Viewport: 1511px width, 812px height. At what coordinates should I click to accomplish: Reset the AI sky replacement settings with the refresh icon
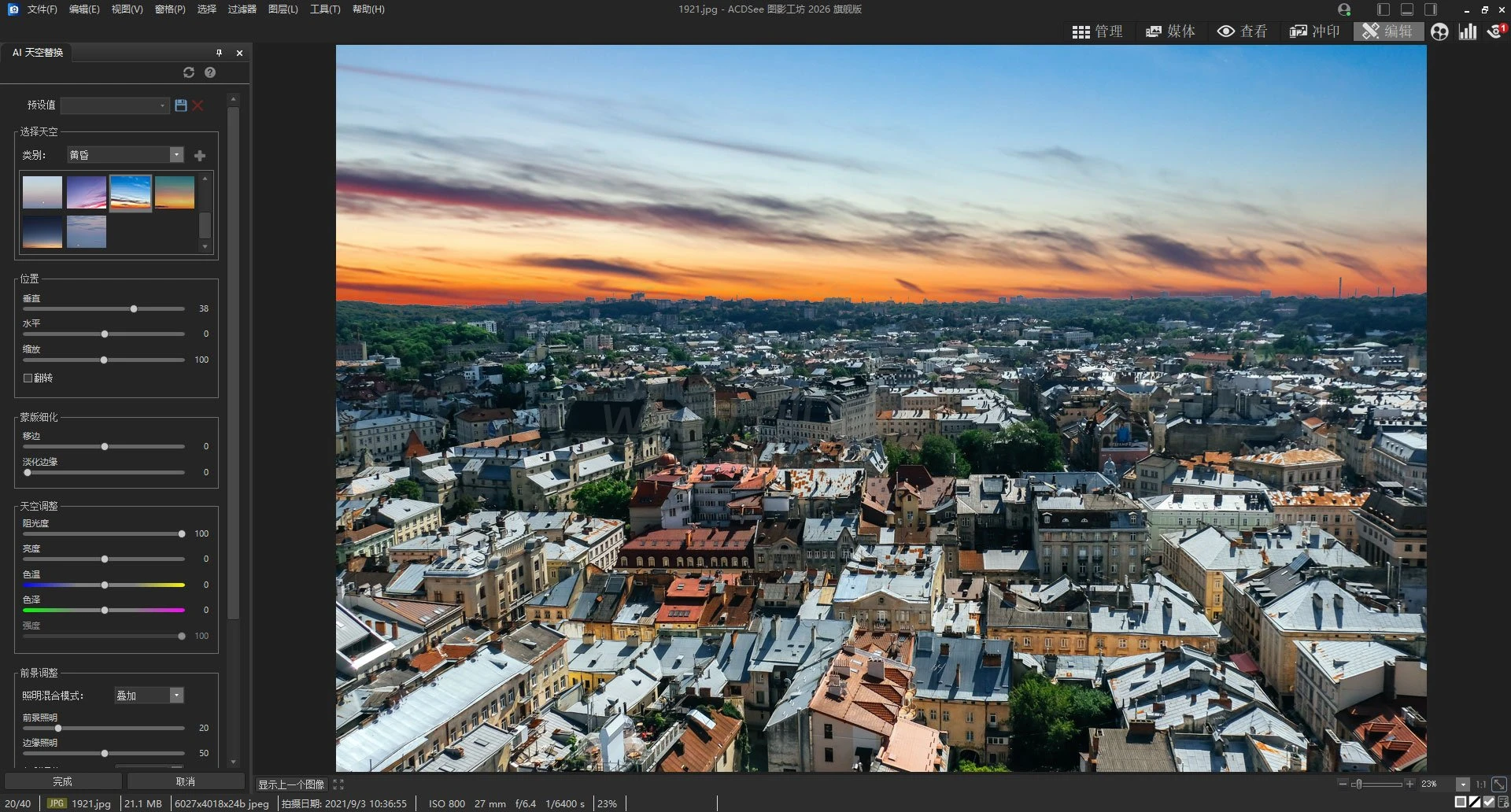tap(189, 72)
